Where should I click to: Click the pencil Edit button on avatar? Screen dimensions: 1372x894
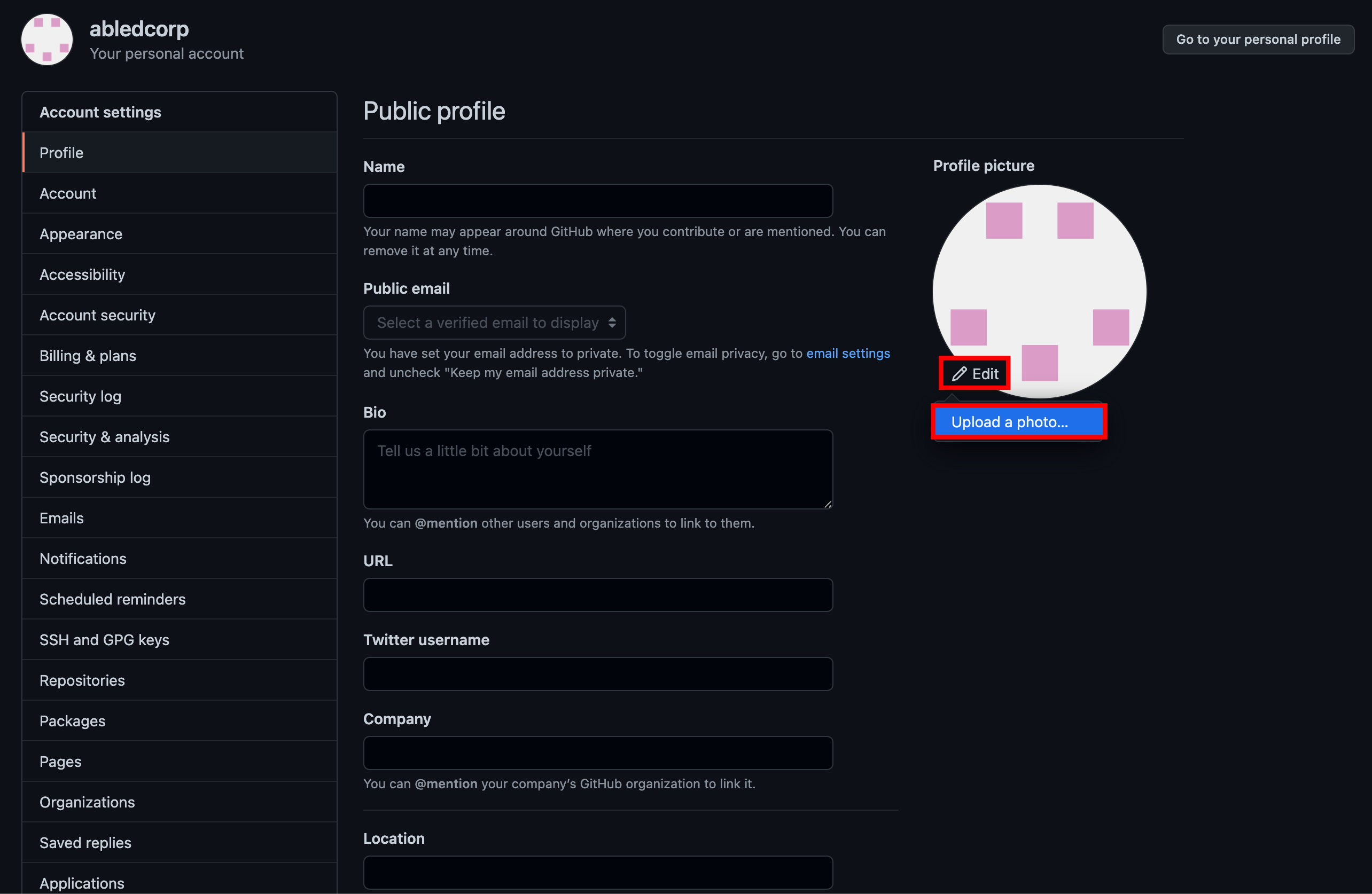point(974,373)
